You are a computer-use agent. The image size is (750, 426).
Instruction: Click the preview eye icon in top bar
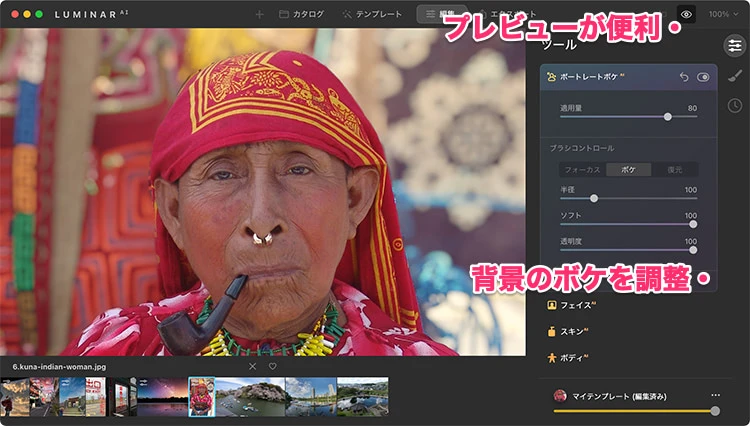coord(686,14)
